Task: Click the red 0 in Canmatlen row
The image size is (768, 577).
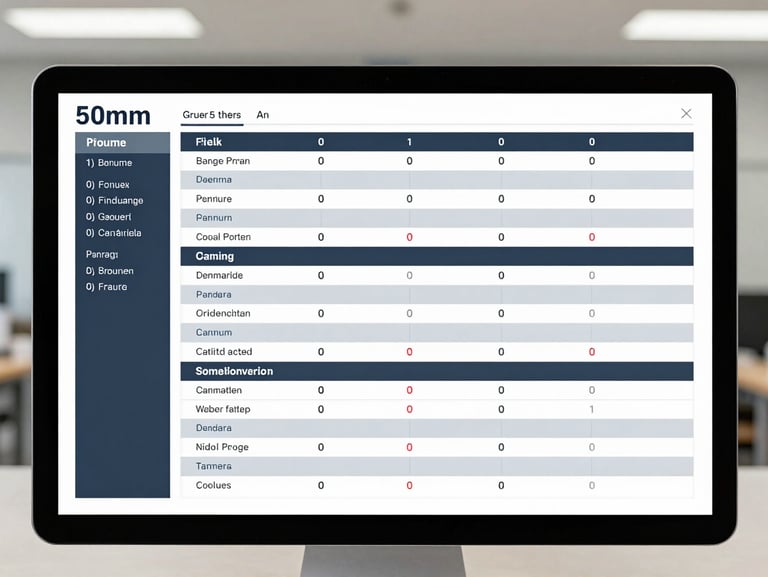Action: (x=409, y=390)
